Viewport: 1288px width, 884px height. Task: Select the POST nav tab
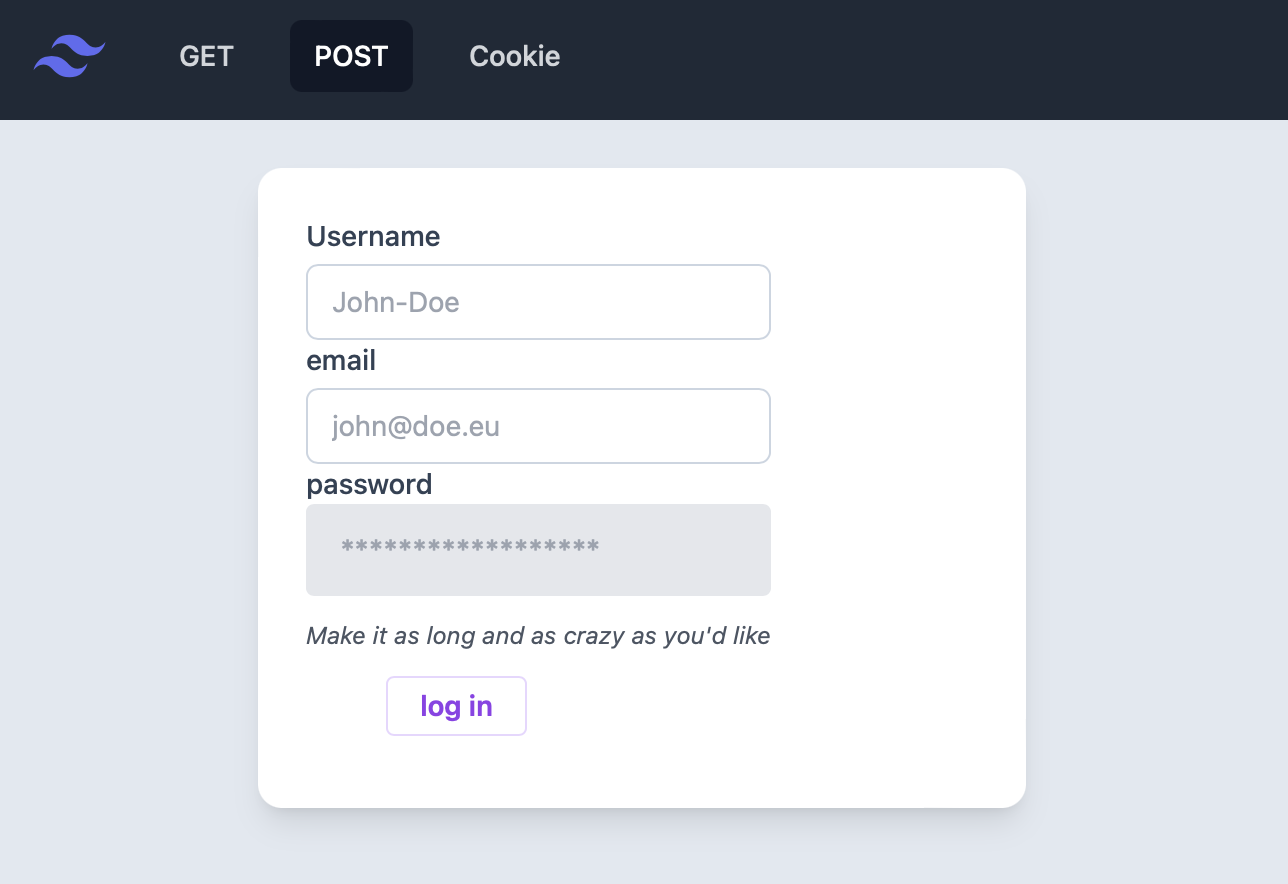(x=351, y=56)
